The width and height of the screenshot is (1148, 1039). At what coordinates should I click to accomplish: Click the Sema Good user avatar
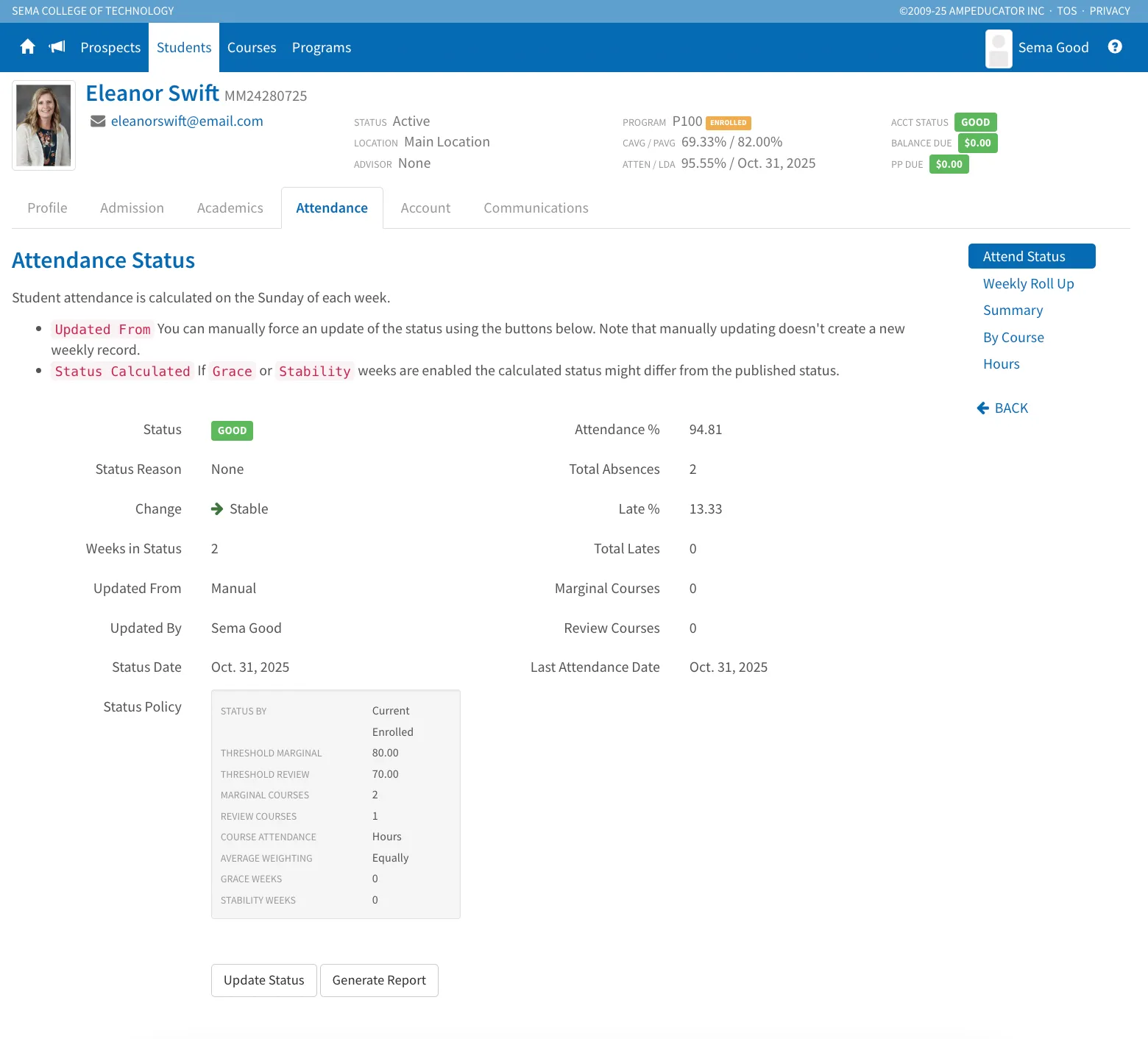tap(999, 49)
